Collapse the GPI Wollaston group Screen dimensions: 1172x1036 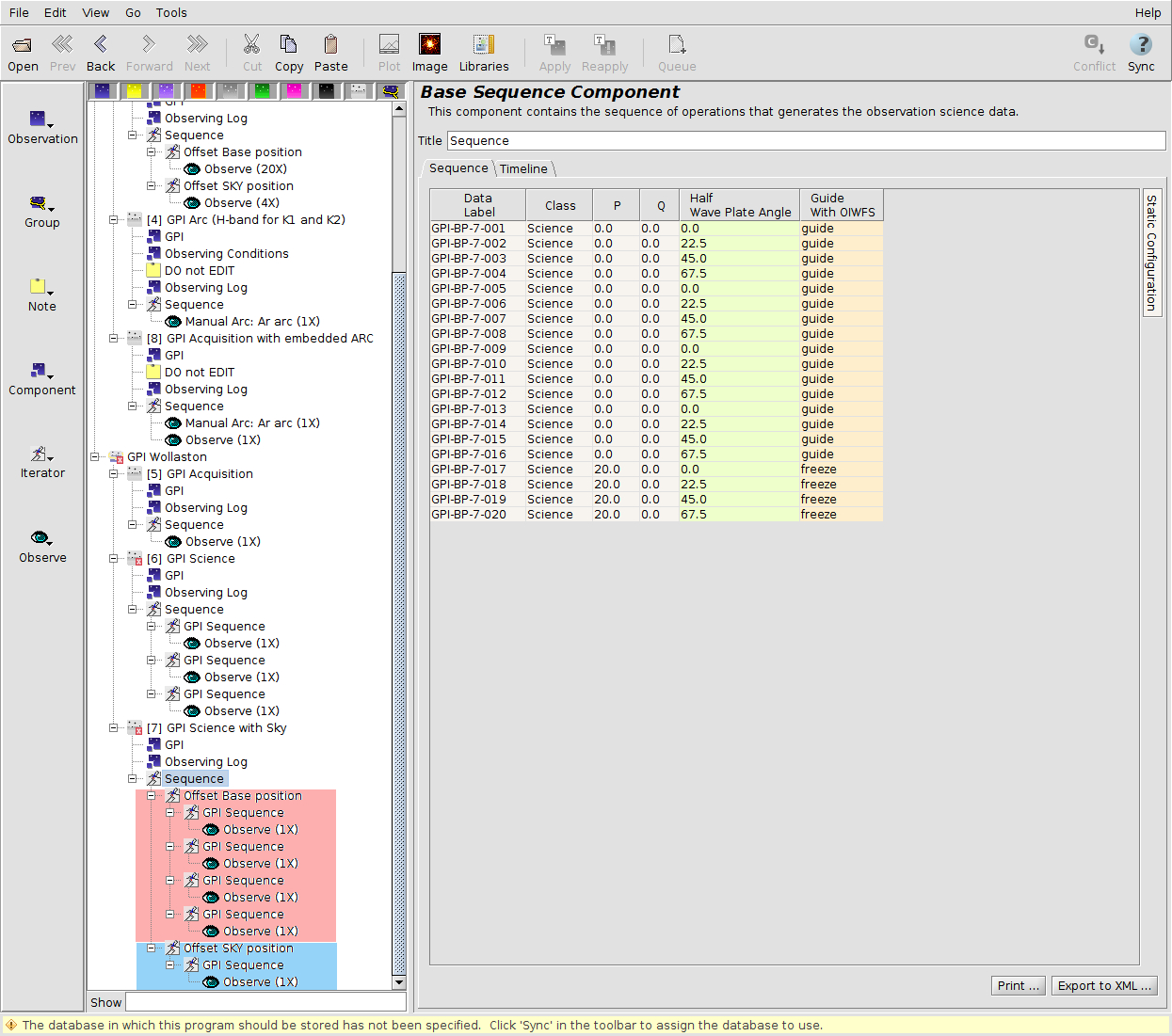click(x=95, y=457)
